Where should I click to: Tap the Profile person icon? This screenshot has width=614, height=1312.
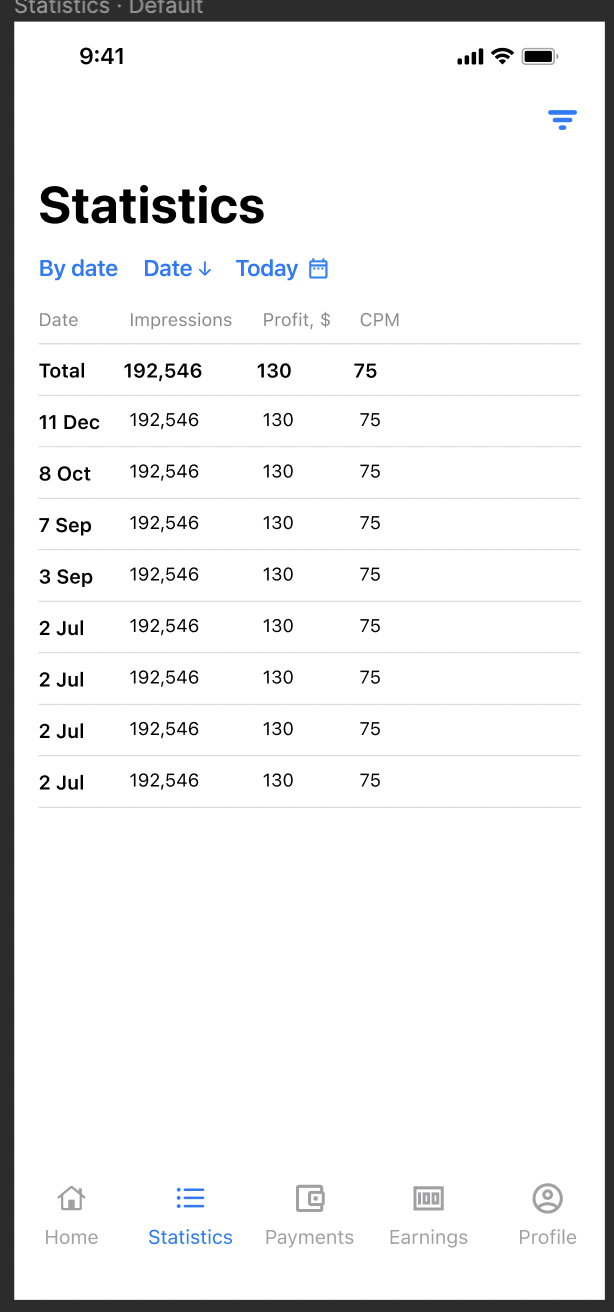(547, 1198)
